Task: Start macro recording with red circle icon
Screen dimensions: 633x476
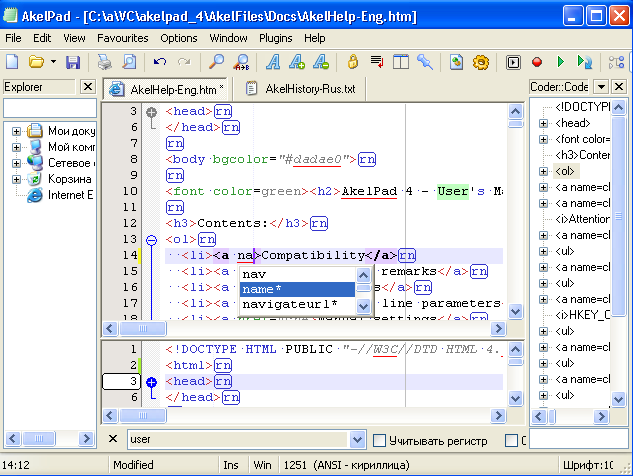Action: 537,62
